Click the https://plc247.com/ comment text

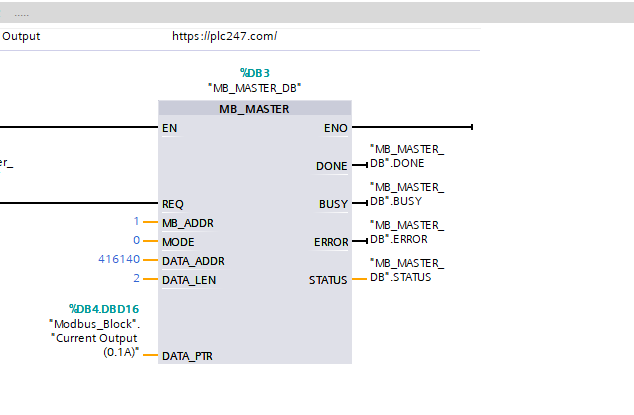click(x=224, y=36)
